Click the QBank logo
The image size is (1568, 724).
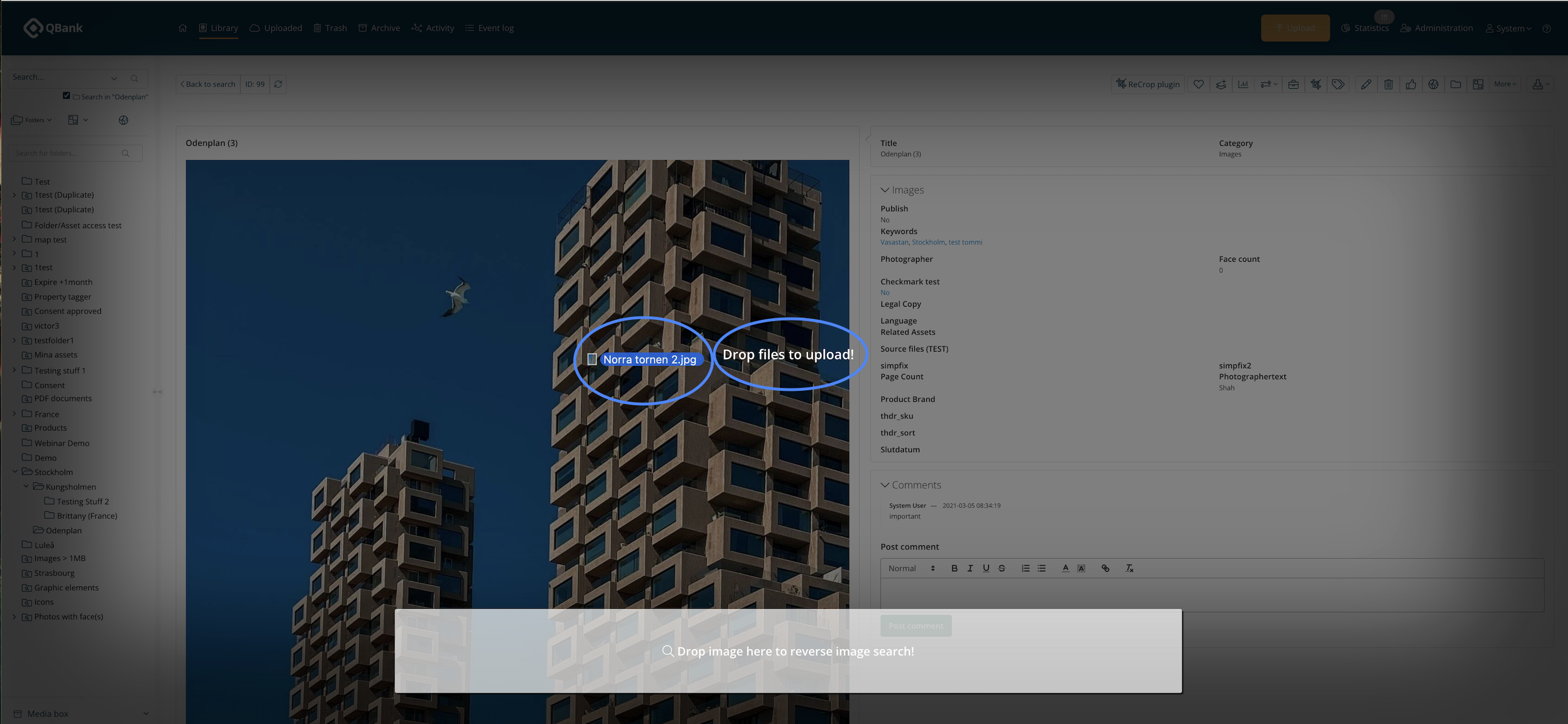click(53, 27)
